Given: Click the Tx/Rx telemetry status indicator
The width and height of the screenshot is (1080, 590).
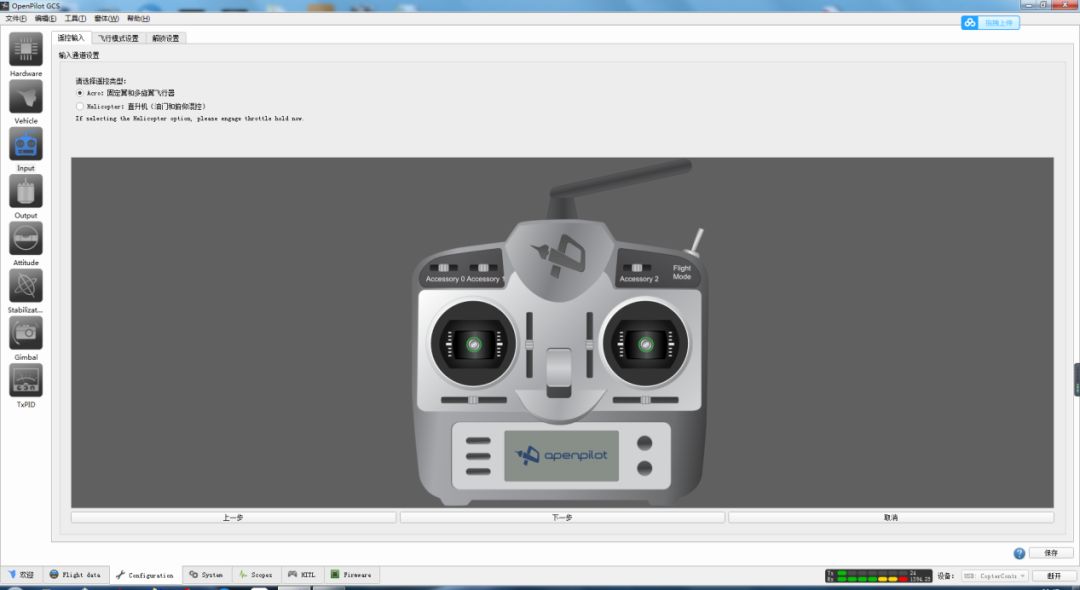Looking at the screenshot, I should click(x=878, y=576).
